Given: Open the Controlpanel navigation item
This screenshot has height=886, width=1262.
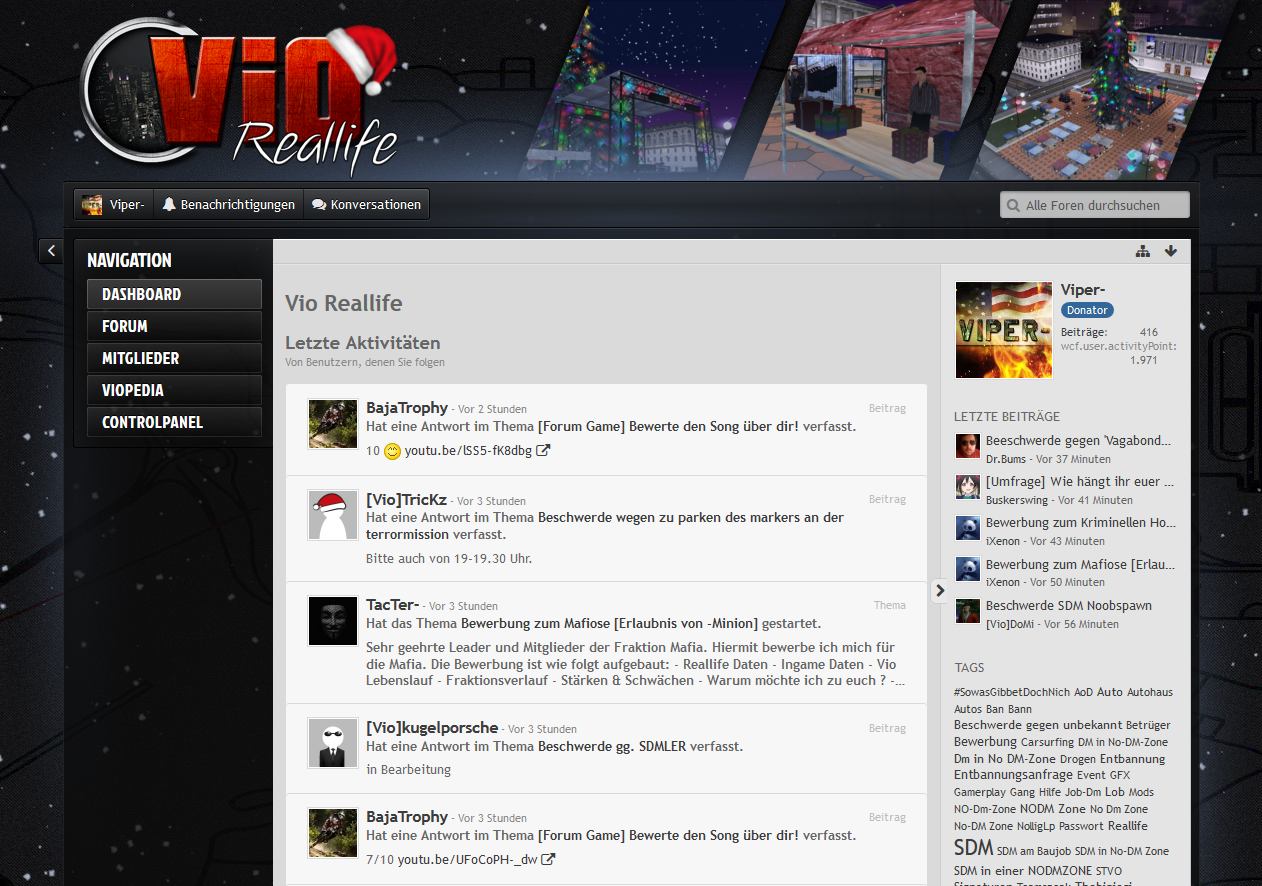Looking at the screenshot, I should (x=174, y=422).
